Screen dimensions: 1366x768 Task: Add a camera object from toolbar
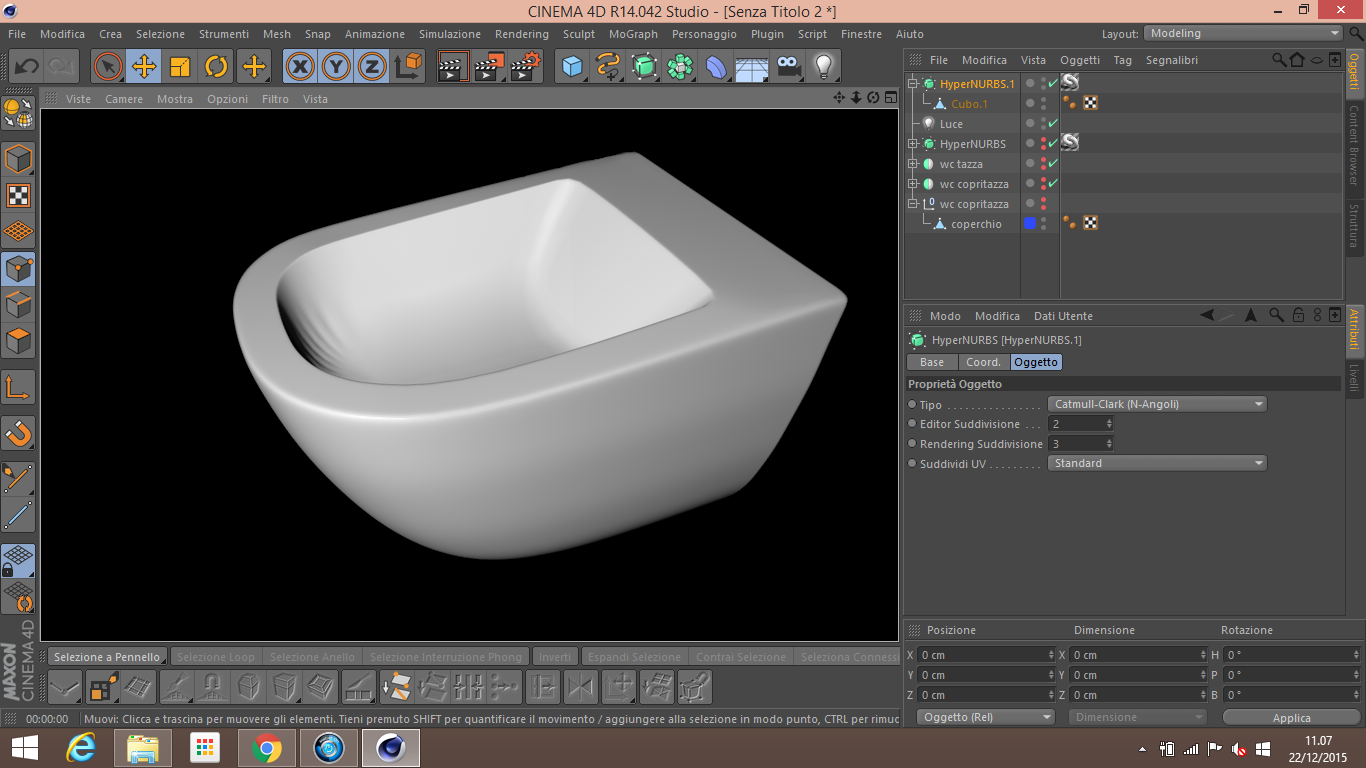(x=789, y=67)
